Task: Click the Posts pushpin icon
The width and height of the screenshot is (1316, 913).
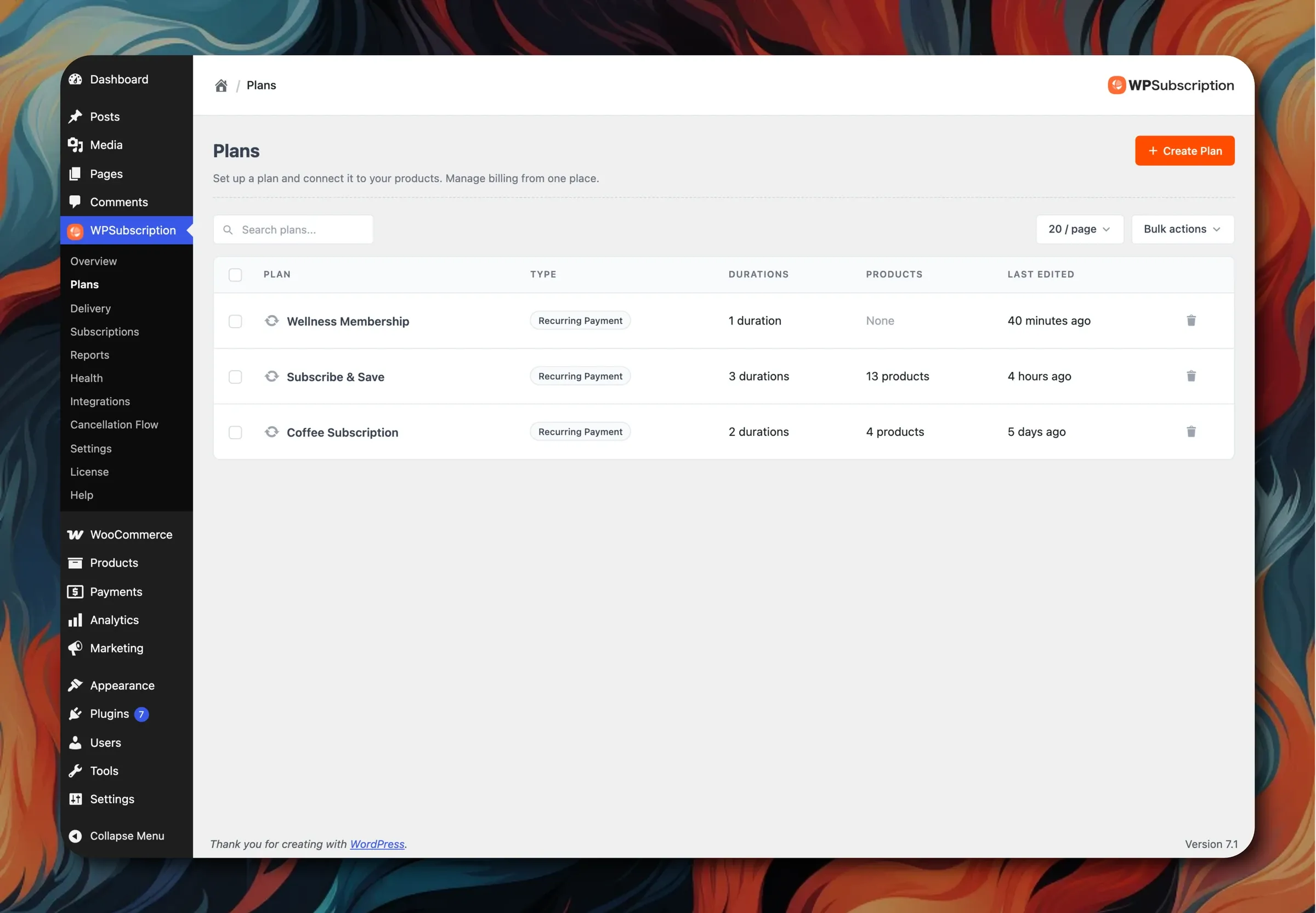Action: pyautogui.click(x=75, y=116)
